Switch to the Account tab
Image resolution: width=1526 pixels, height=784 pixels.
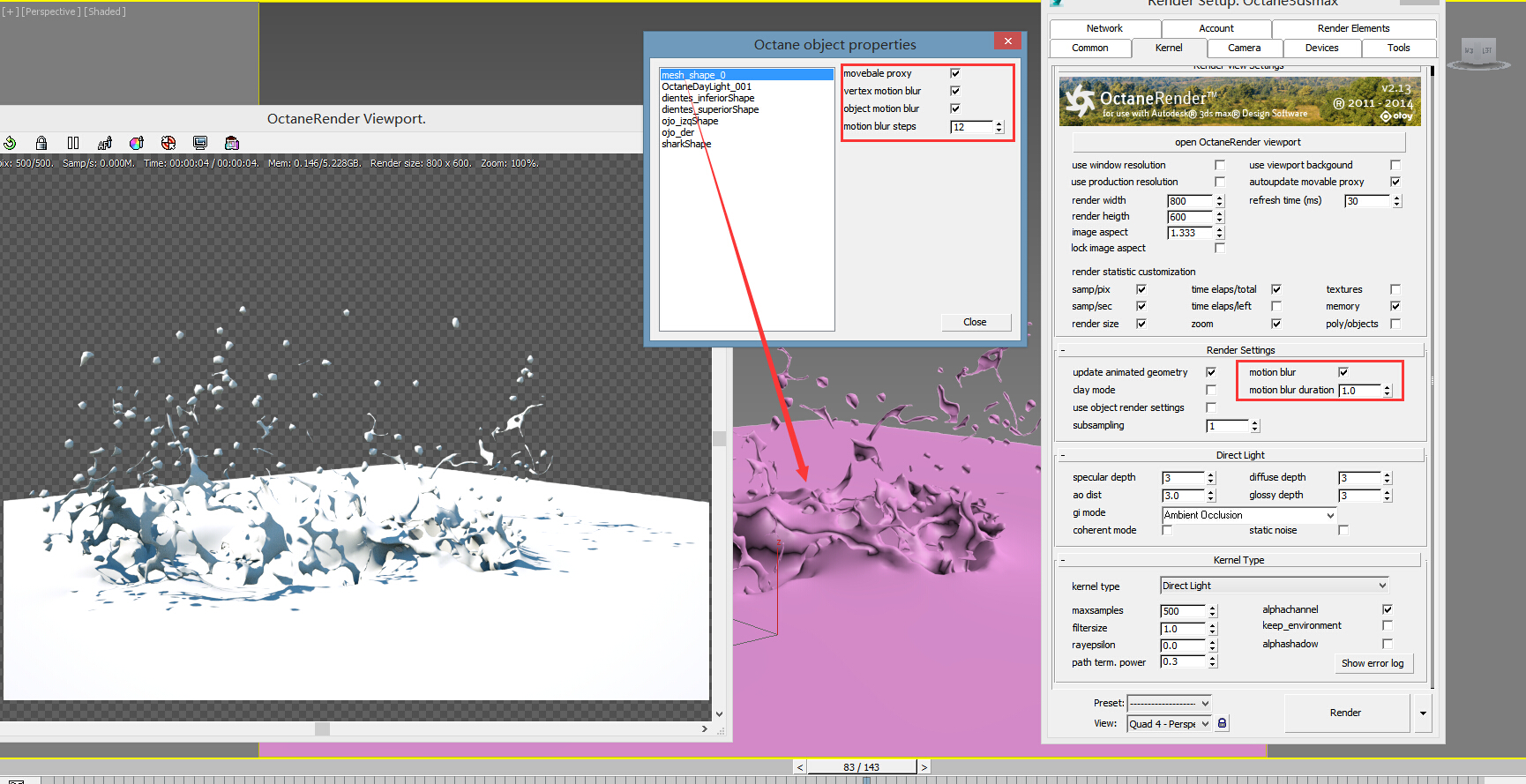[1216, 28]
